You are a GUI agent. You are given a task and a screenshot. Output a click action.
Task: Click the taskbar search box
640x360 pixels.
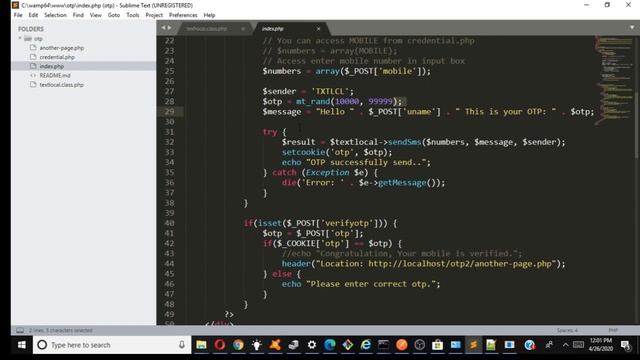pyautogui.click(x=112, y=345)
